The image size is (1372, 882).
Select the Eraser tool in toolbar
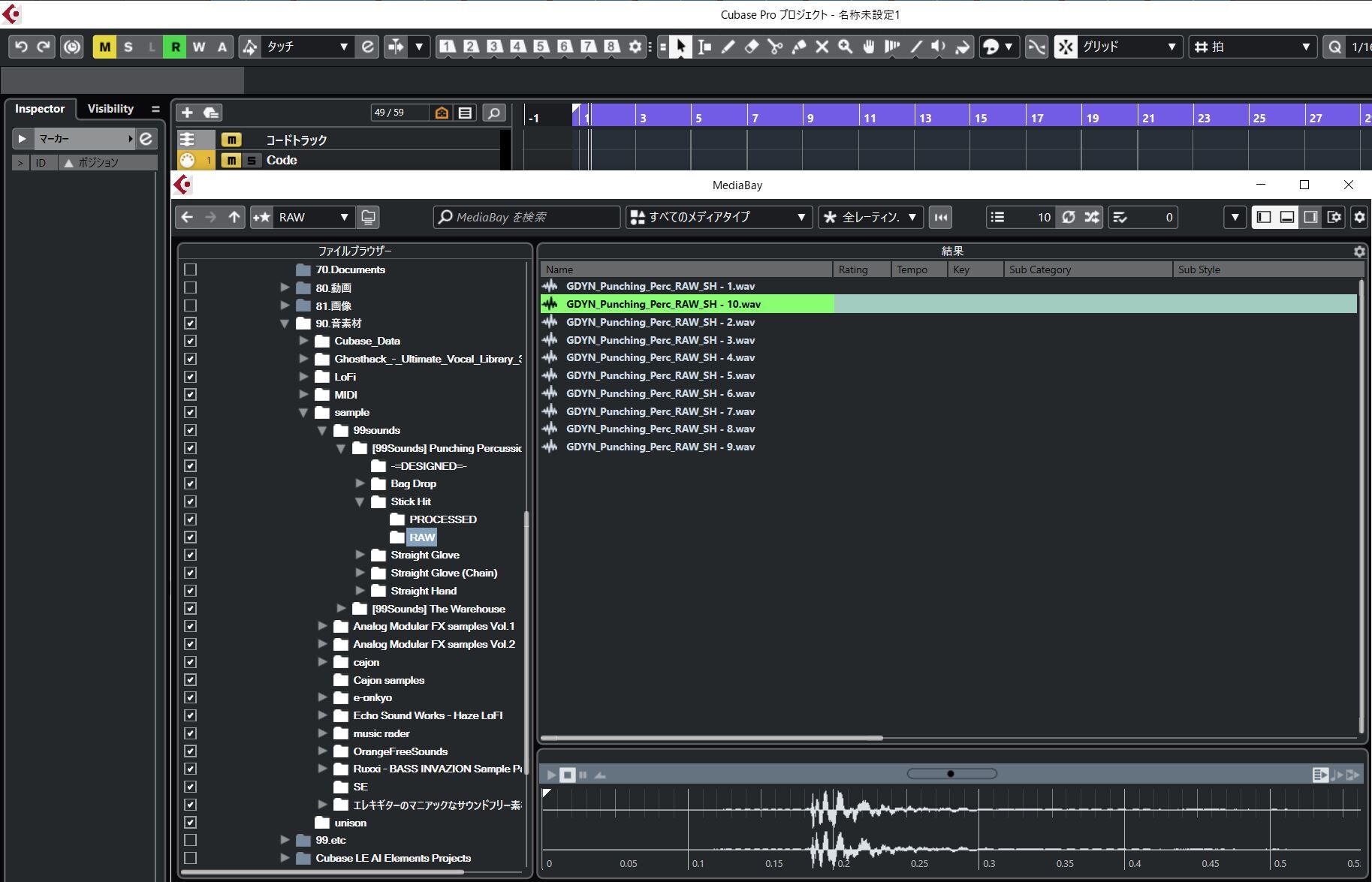click(x=752, y=47)
